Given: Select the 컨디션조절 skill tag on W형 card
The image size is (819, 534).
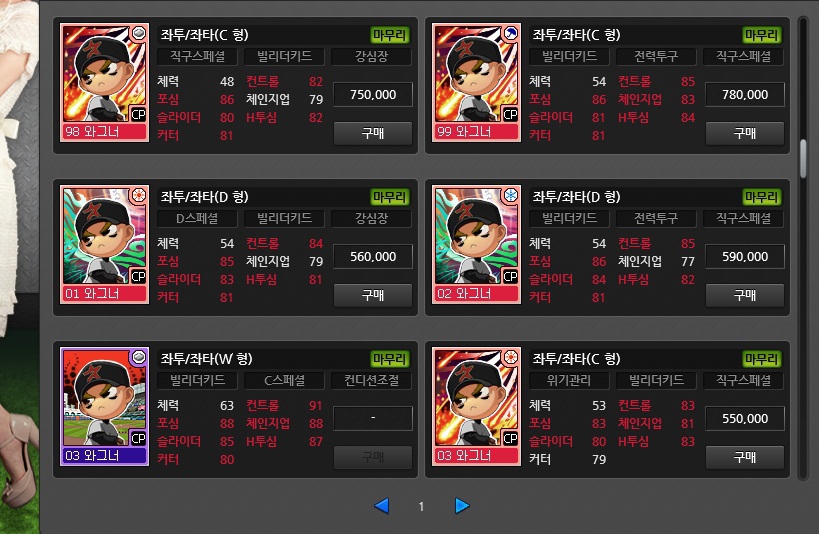Looking at the screenshot, I should pyautogui.click(x=371, y=380).
